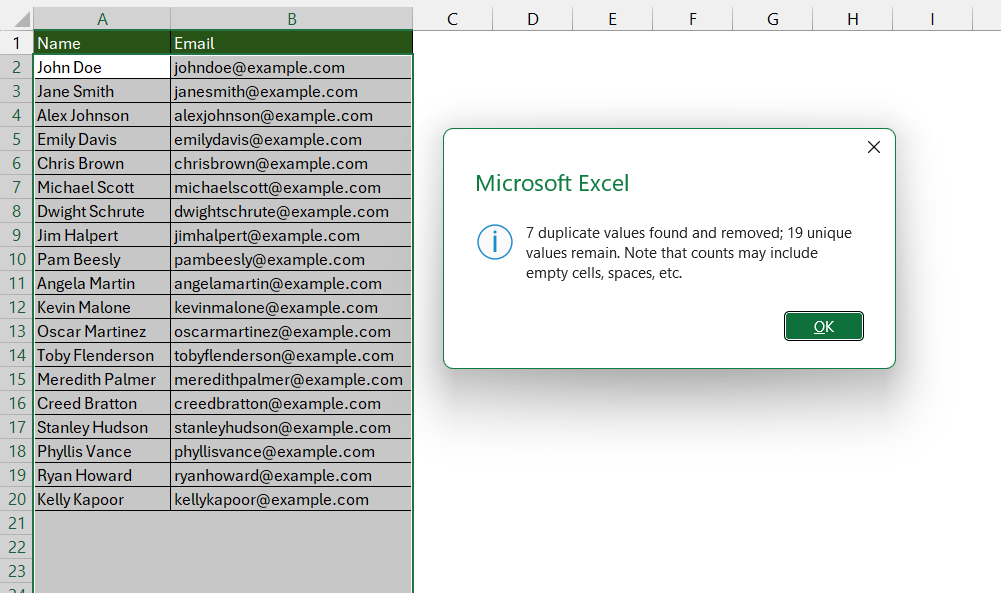The width and height of the screenshot is (1001, 593).
Task: Click creedbratton@example.com cell
Action: [x=292, y=403]
